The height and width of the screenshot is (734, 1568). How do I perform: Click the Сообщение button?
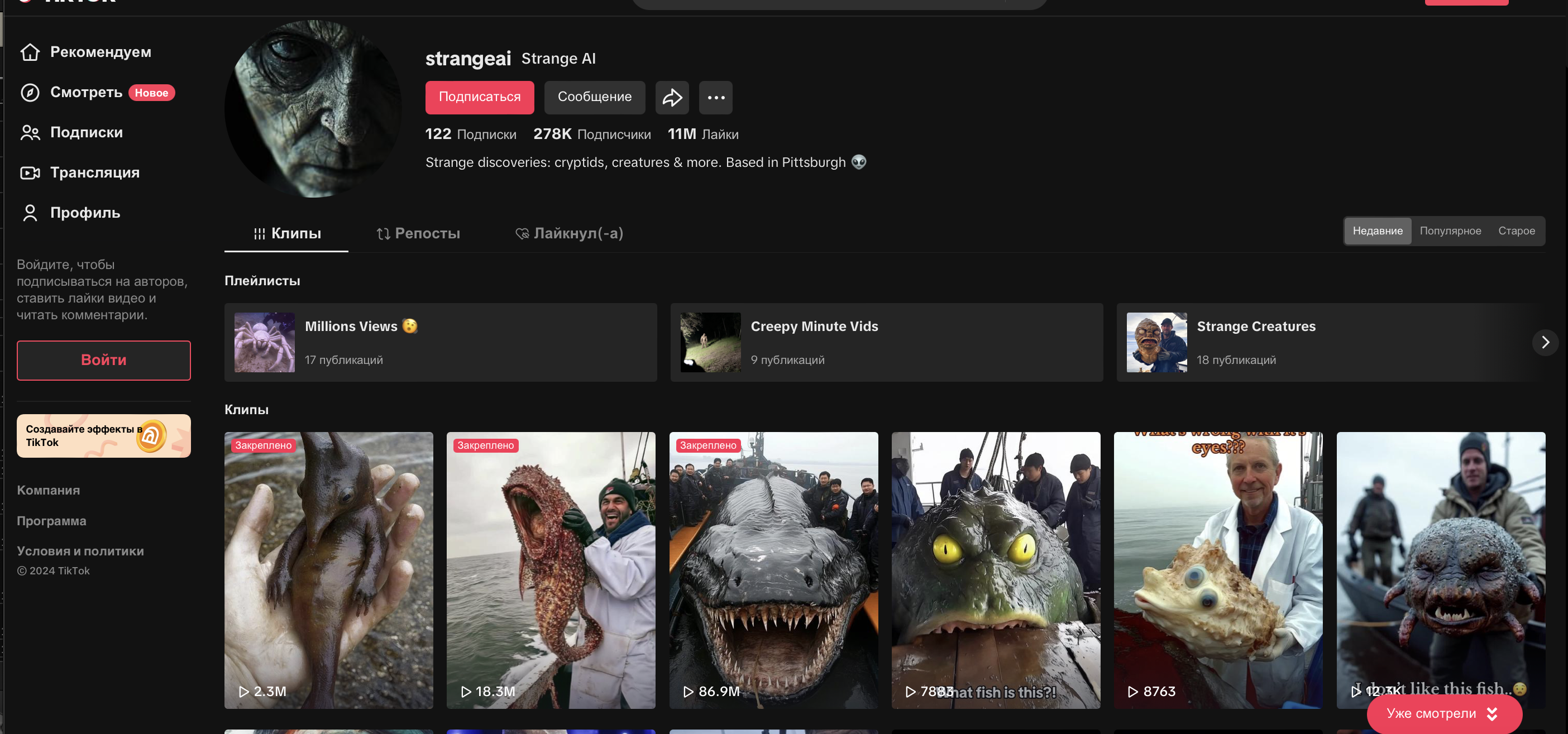595,97
